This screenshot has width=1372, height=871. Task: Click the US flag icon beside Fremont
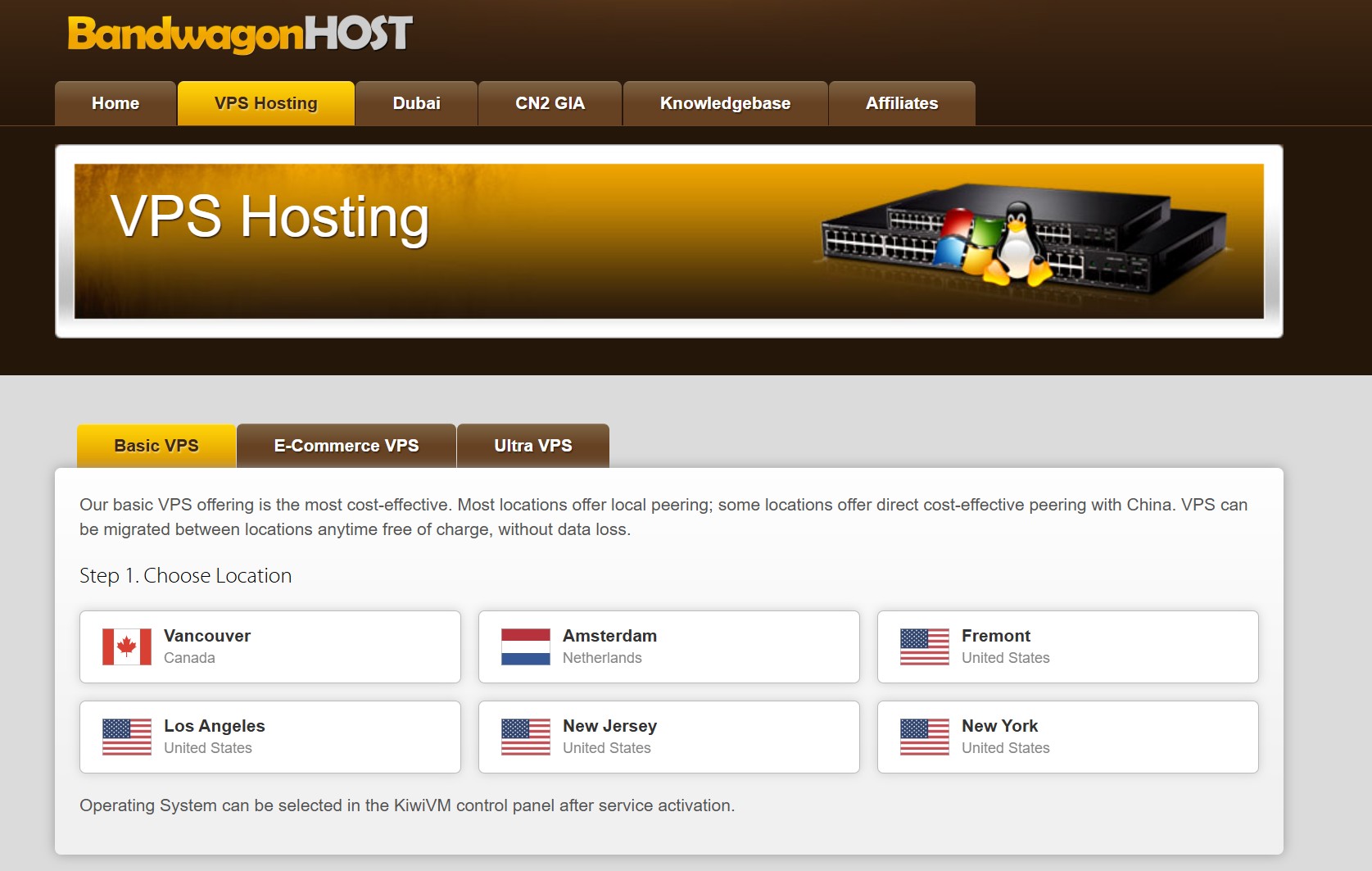(x=924, y=646)
